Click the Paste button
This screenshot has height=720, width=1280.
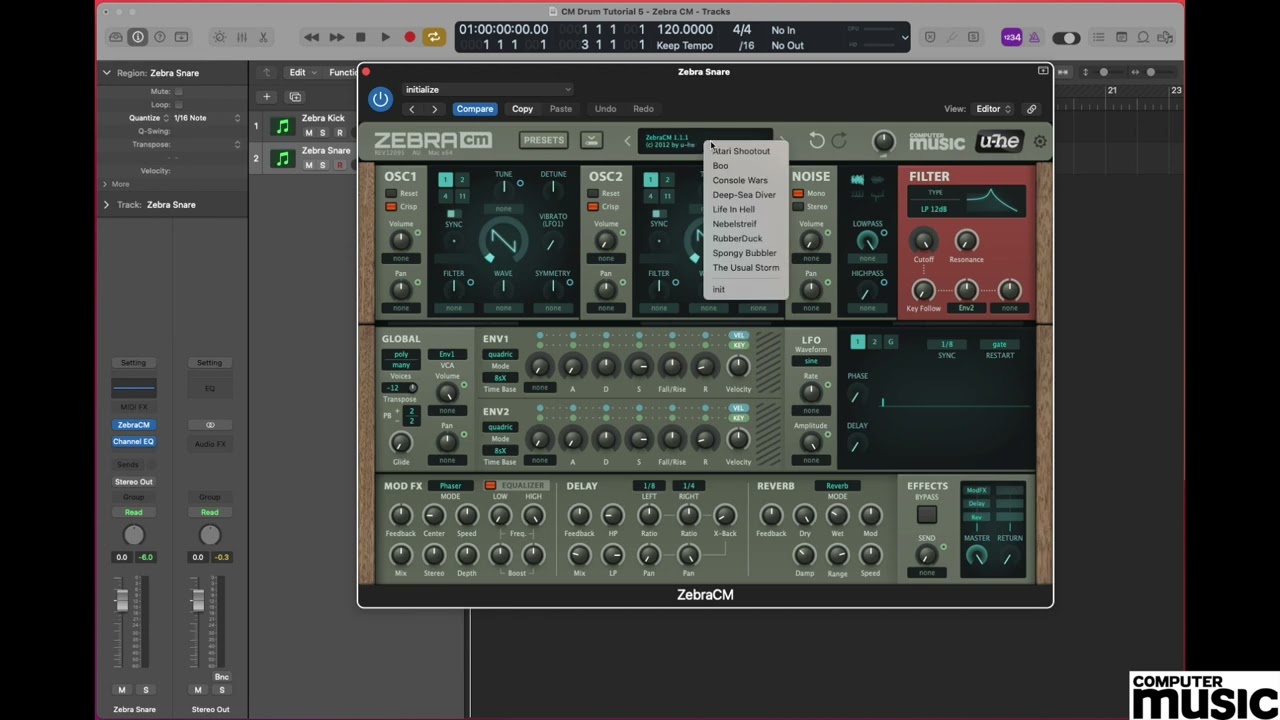coord(561,109)
